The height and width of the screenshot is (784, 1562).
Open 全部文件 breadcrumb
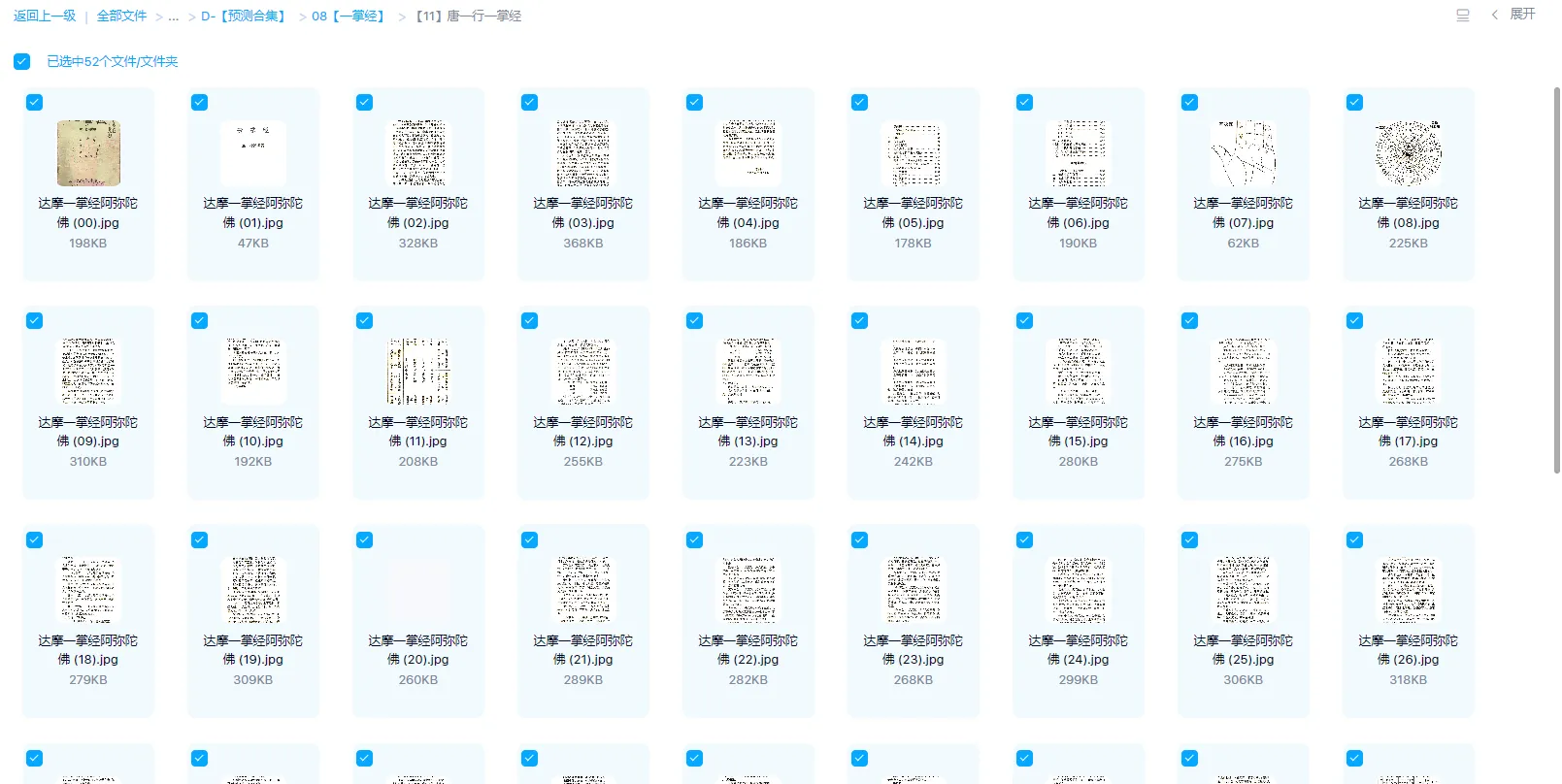click(121, 16)
